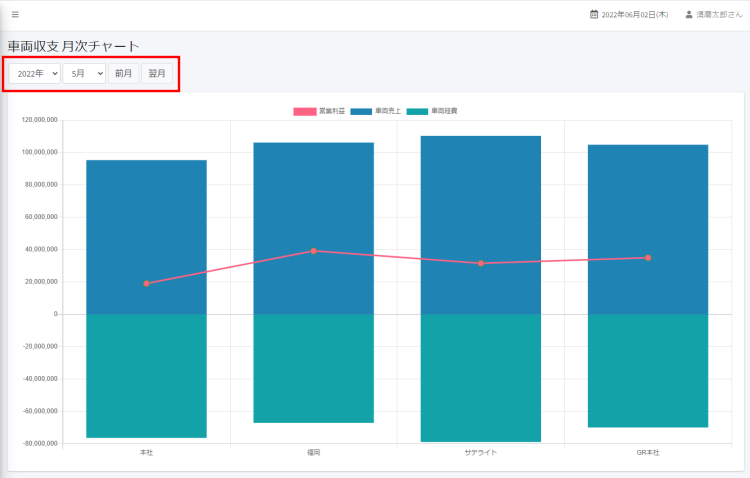Go to previous month with 前月 button

[x=124, y=73]
